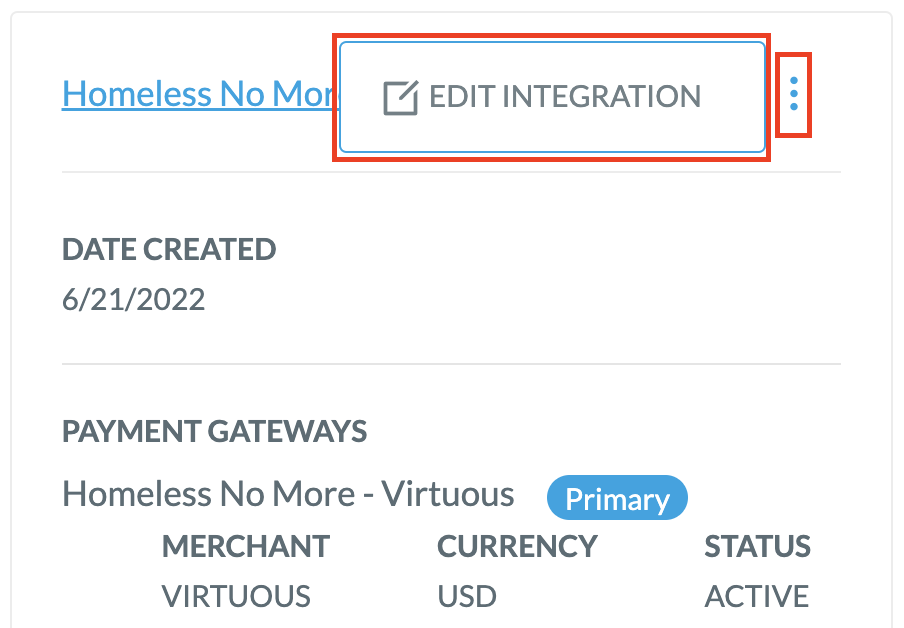Select the ACTIVE status value

756,596
